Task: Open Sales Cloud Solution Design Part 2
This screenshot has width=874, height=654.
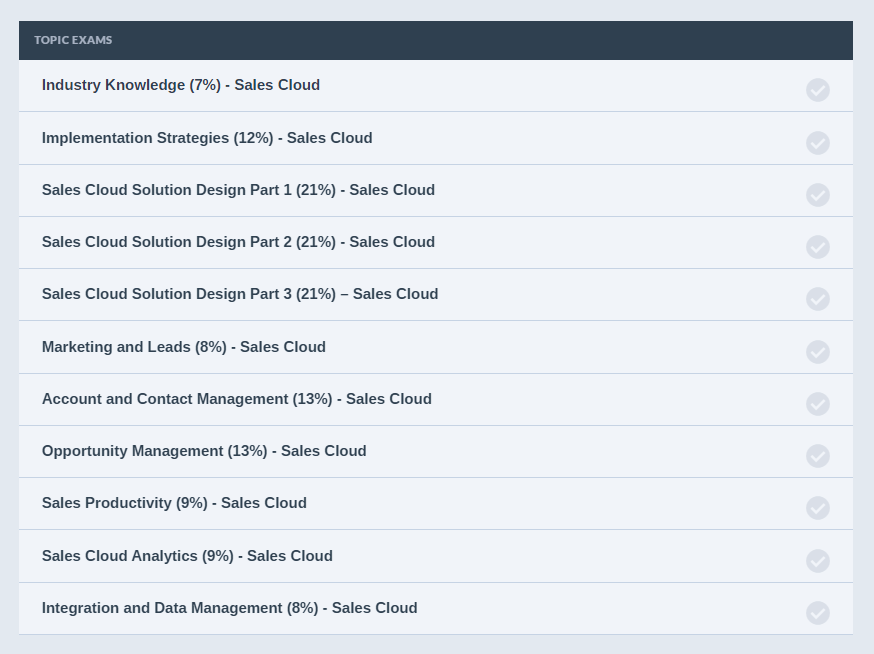Action: click(238, 242)
